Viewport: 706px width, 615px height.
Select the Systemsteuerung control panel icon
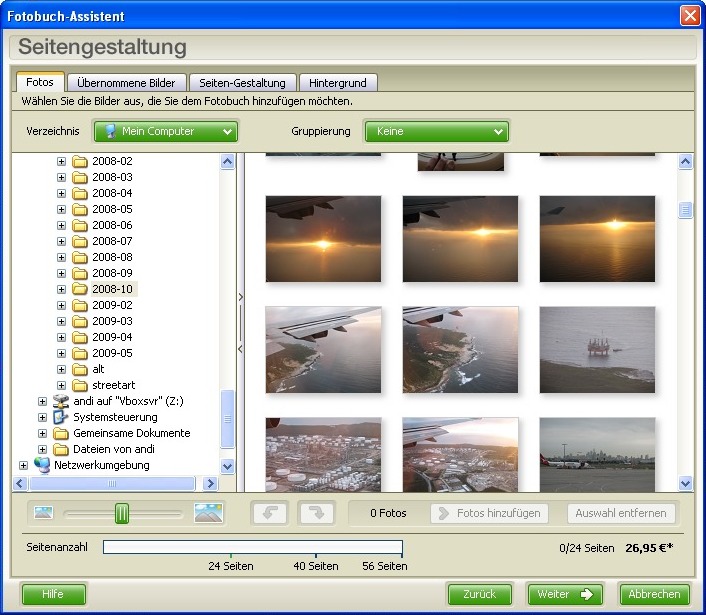pos(61,417)
